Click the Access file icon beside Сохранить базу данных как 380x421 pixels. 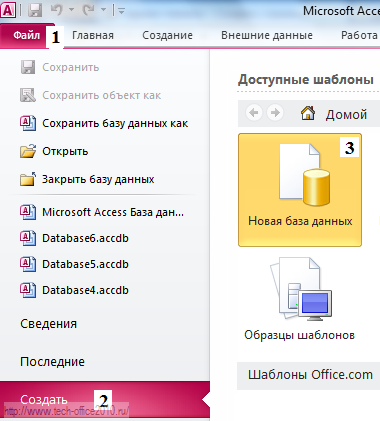coord(28,123)
